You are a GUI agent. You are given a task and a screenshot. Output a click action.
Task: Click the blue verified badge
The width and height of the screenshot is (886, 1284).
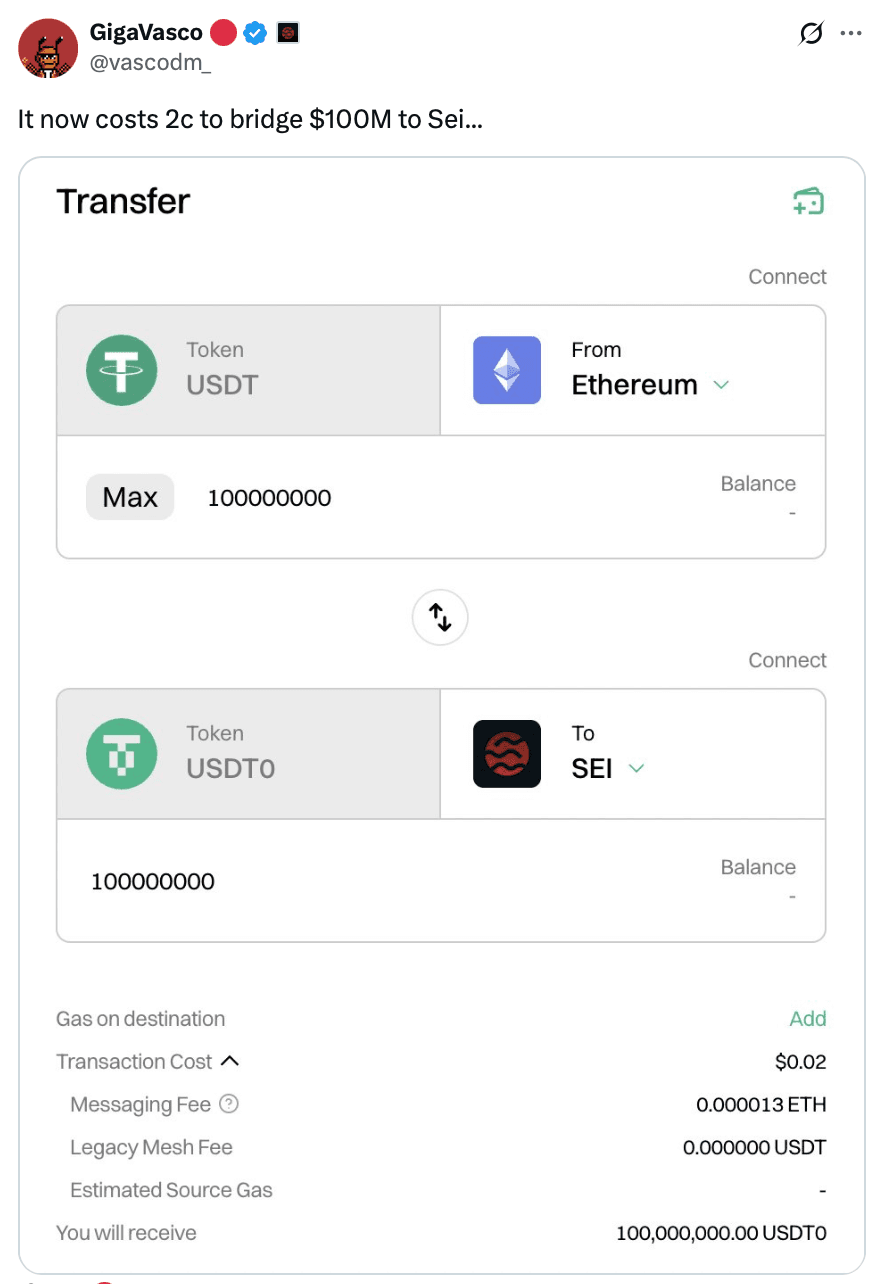click(x=255, y=33)
